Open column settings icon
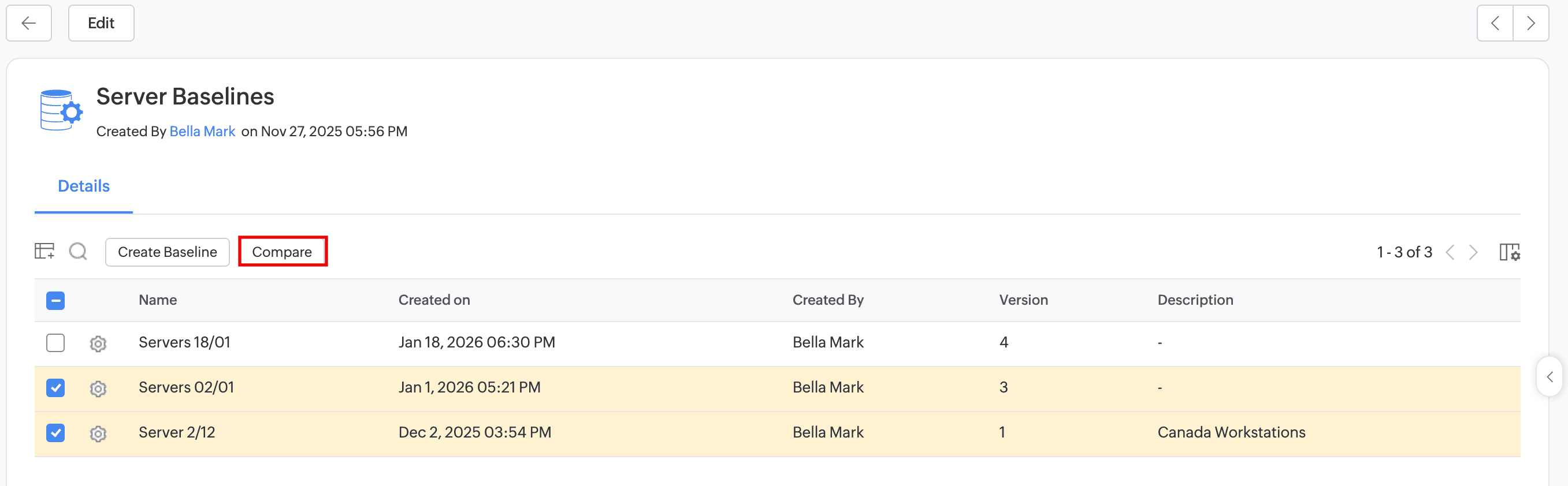Screen dimensions: 1568x486 click(1509, 252)
